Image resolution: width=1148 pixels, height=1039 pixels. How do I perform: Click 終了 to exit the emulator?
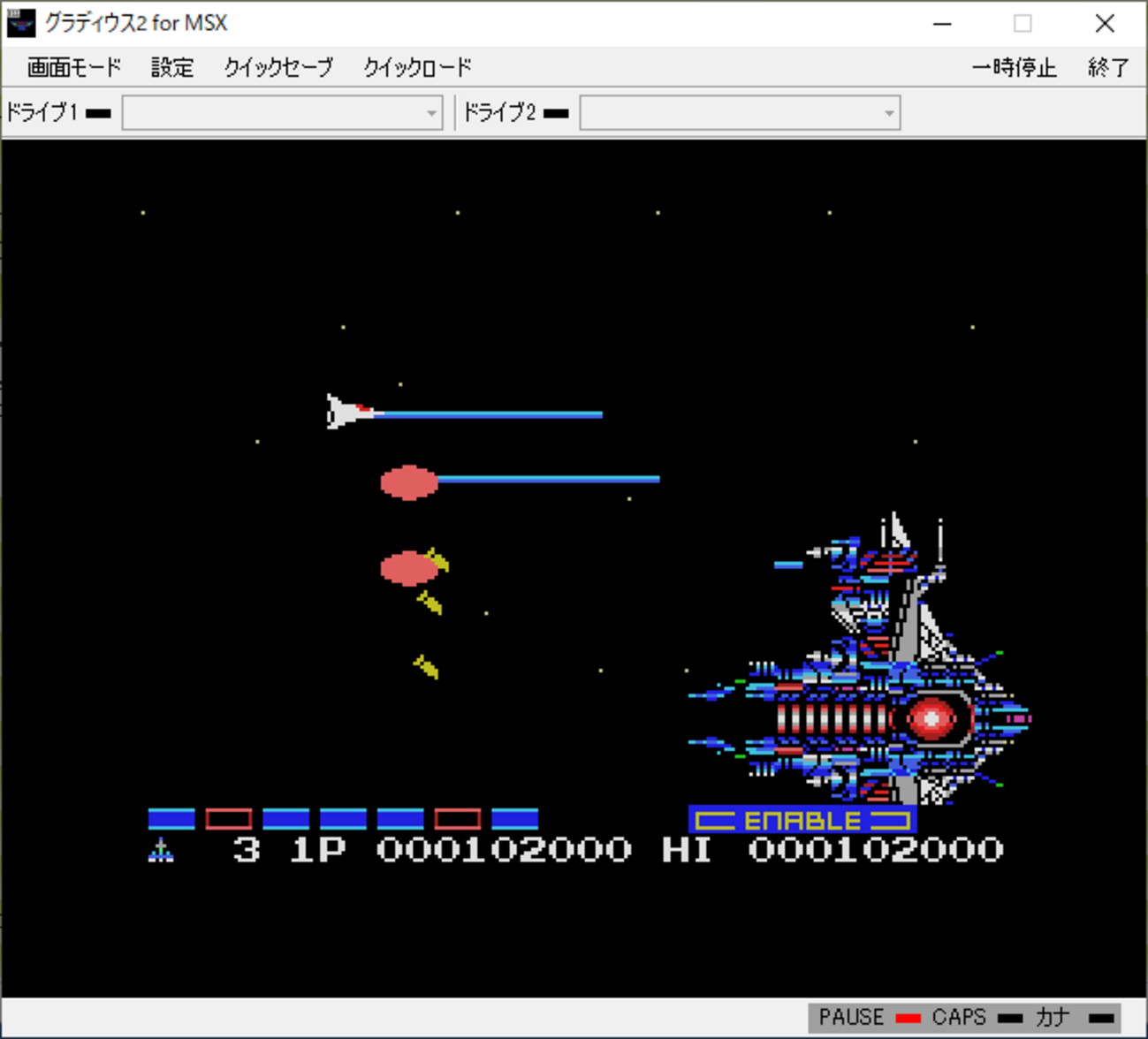1108,67
